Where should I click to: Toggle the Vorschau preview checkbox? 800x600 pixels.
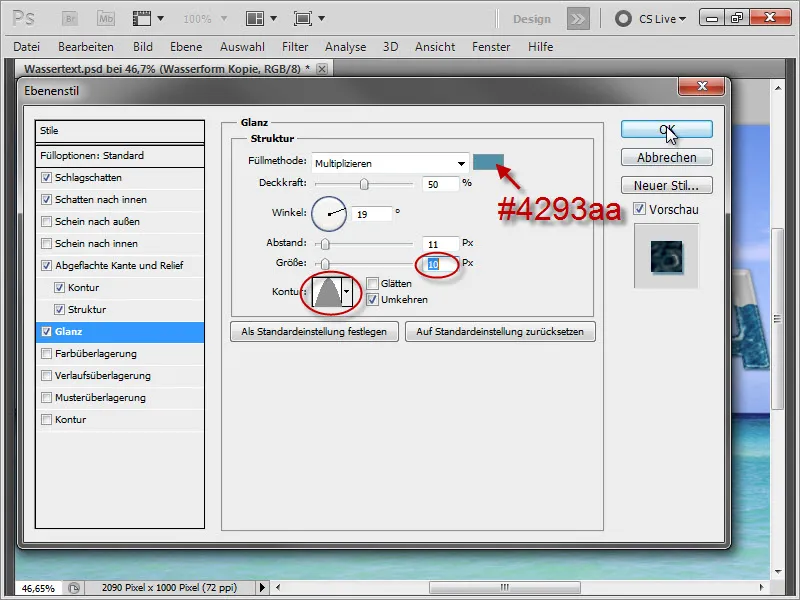pos(640,209)
